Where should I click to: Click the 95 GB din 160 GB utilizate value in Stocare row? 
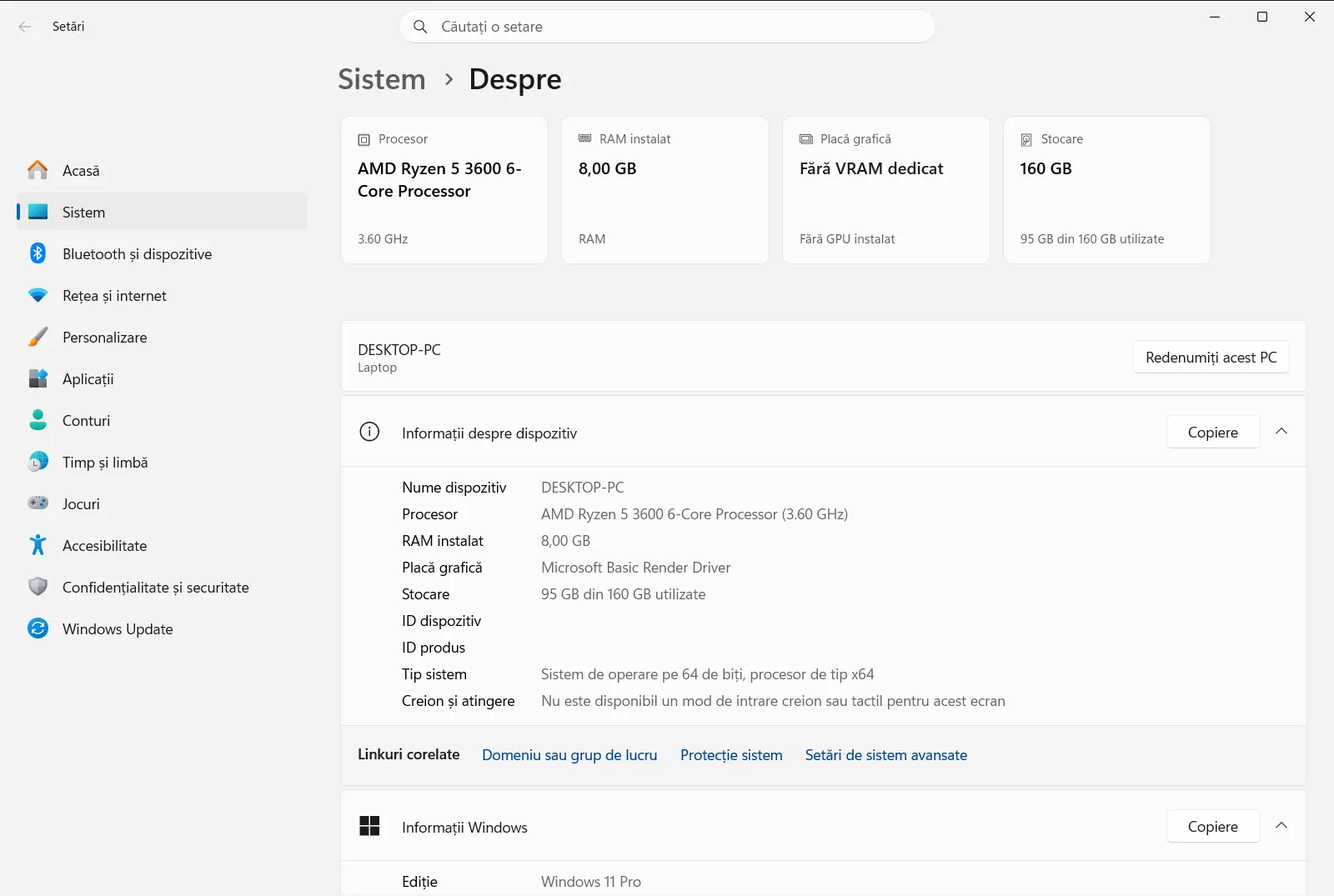point(624,594)
